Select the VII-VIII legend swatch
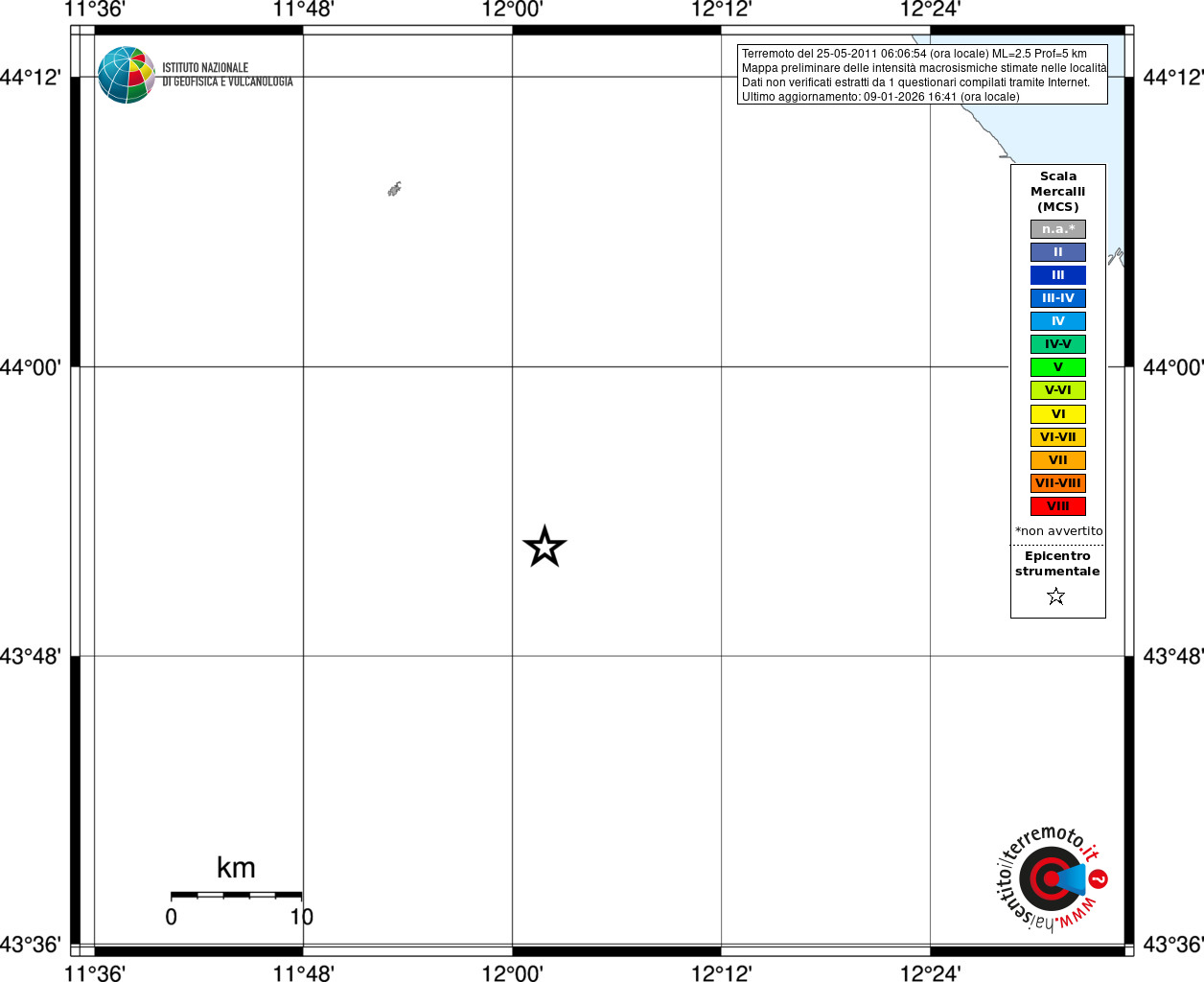1204x982 pixels. pyautogui.click(x=1058, y=483)
